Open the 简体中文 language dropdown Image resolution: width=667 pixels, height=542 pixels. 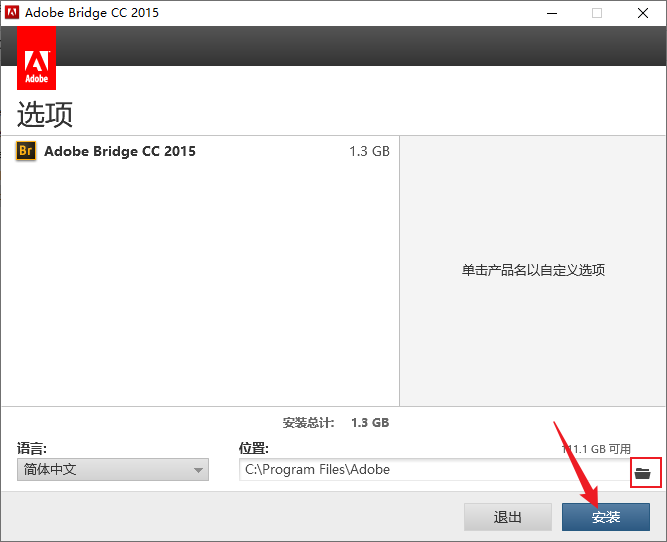(113, 470)
